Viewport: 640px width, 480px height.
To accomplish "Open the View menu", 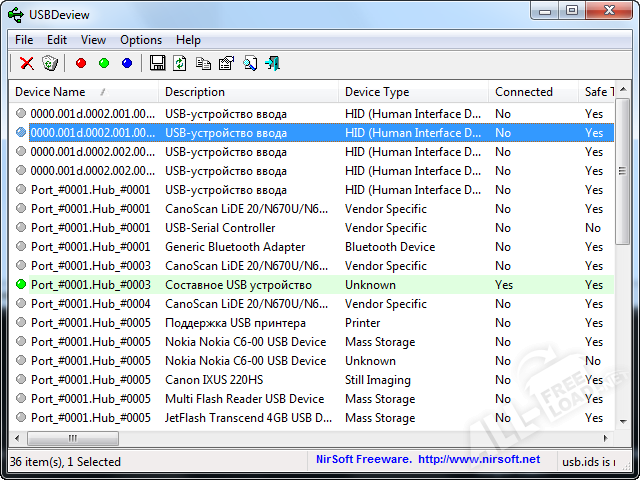I will pyautogui.click(x=93, y=40).
